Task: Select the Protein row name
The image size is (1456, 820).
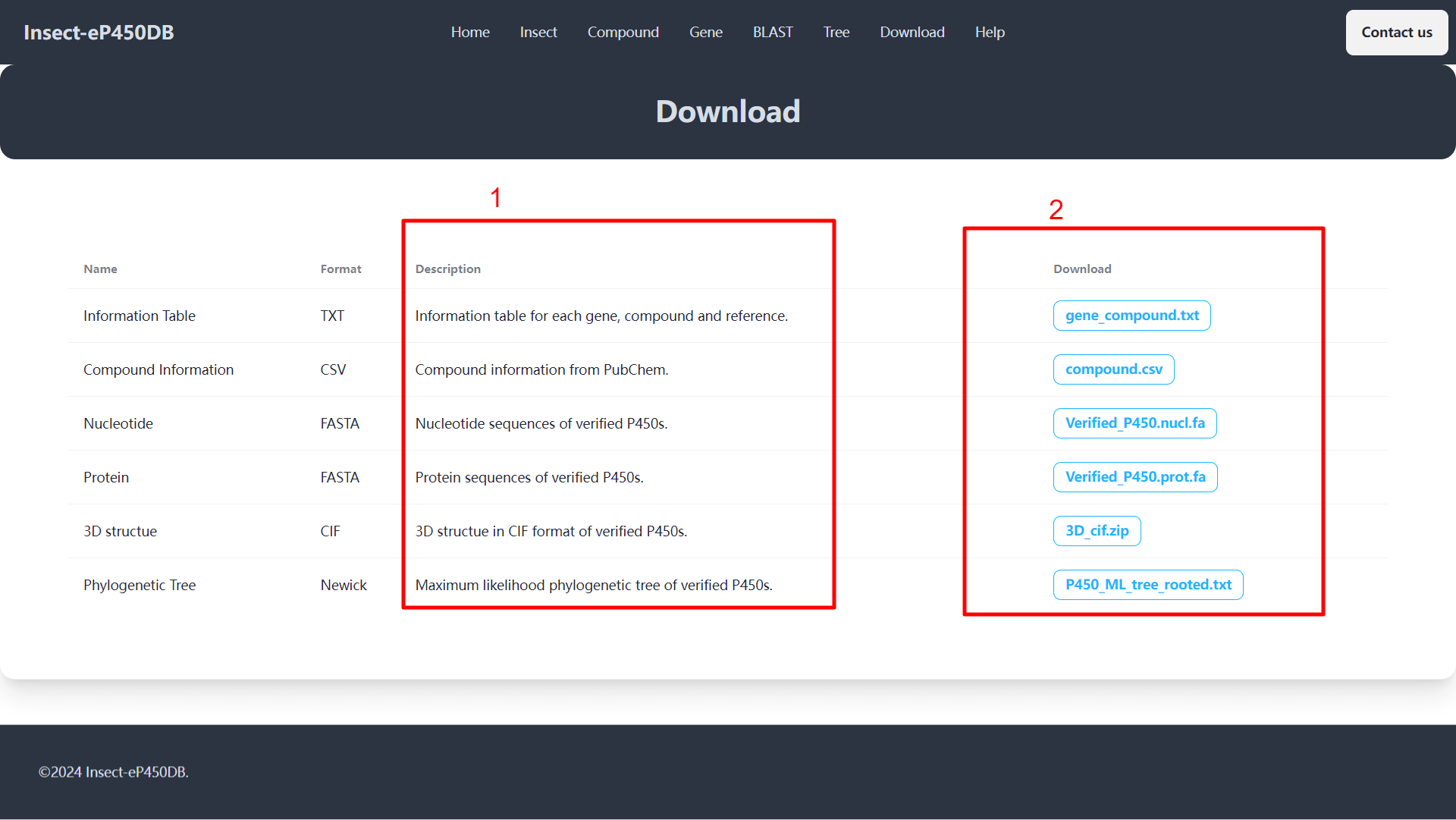Action: [106, 478]
